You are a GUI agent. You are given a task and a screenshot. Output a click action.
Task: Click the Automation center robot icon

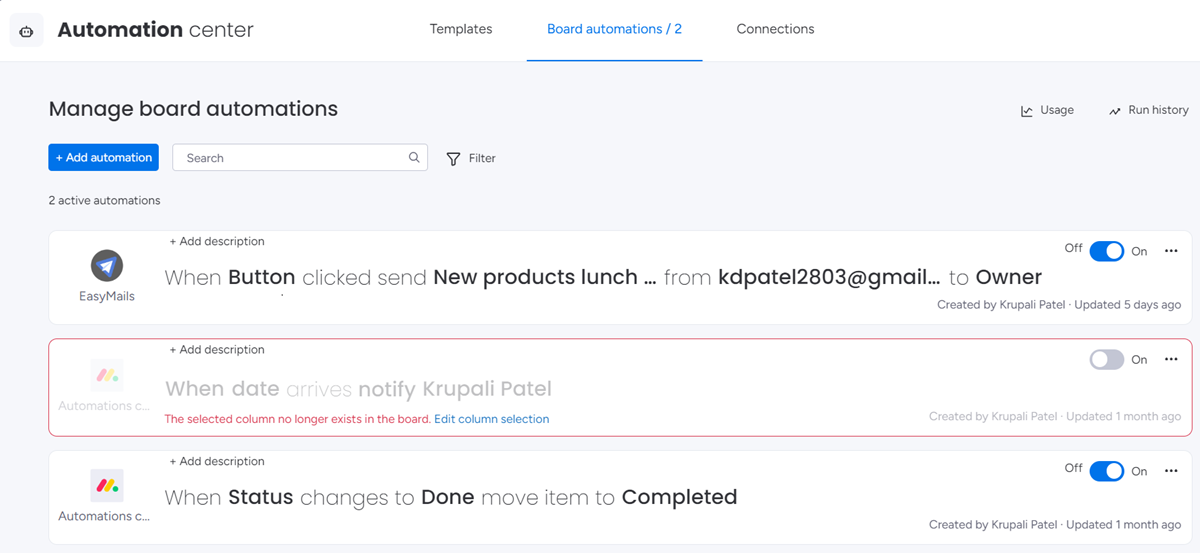[27, 31]
